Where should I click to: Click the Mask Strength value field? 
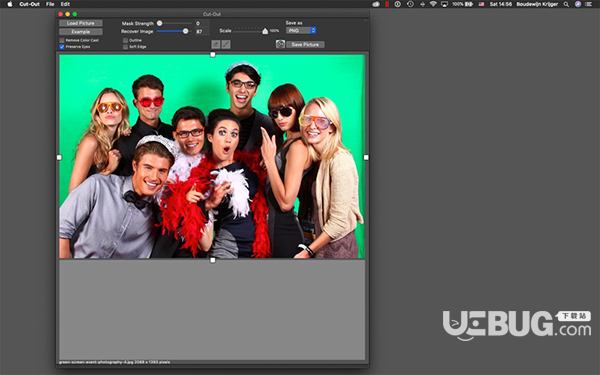202,23
